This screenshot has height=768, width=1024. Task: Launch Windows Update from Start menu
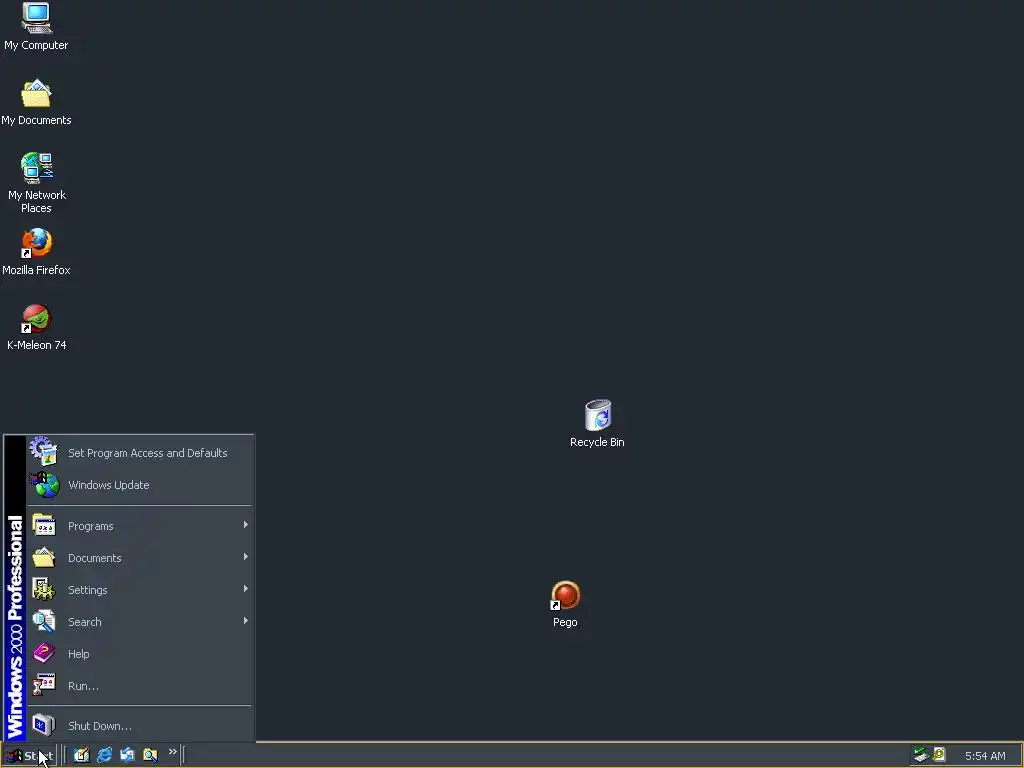[139, 485]
